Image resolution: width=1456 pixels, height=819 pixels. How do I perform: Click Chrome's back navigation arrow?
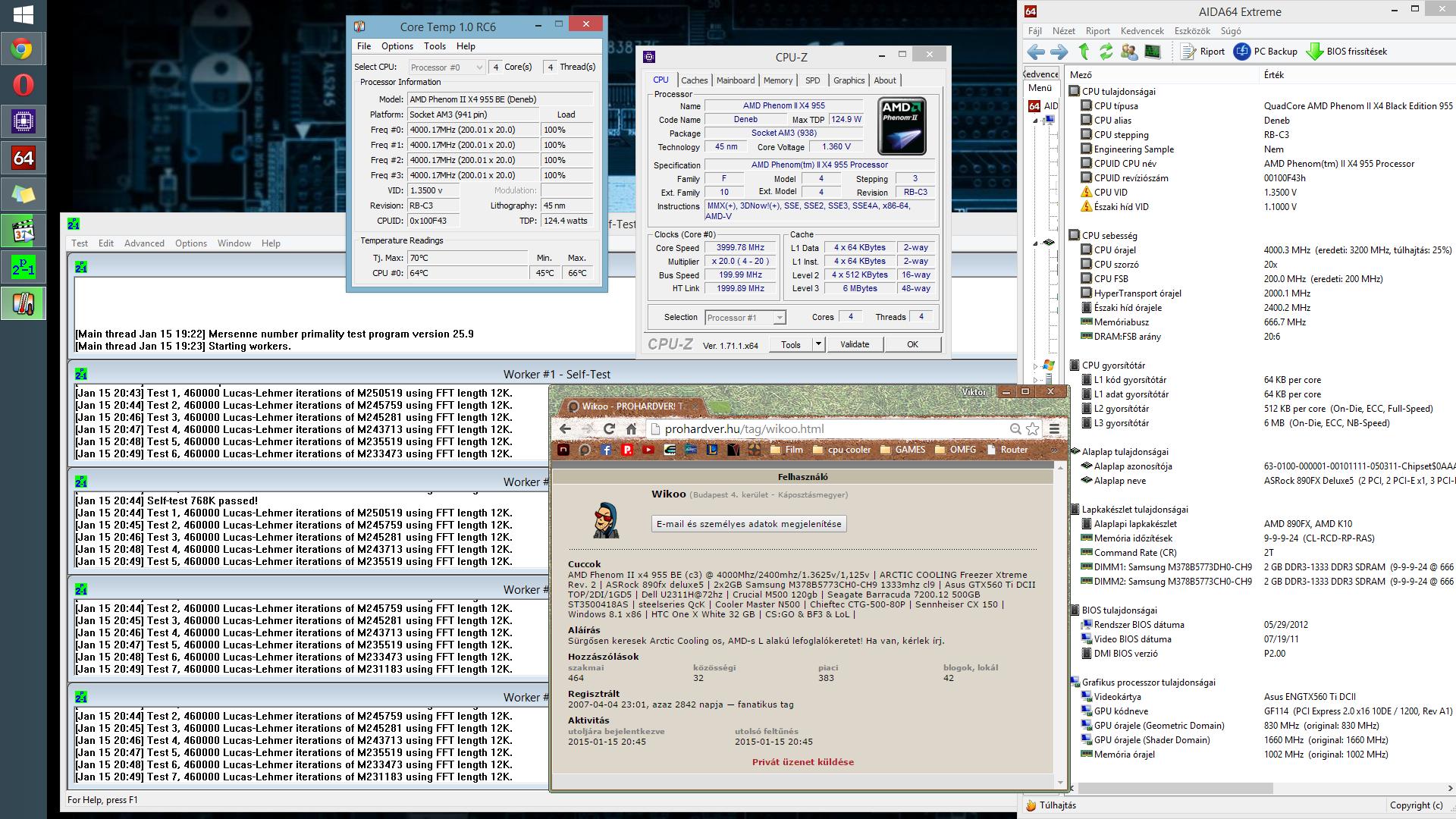coord(565,428)
